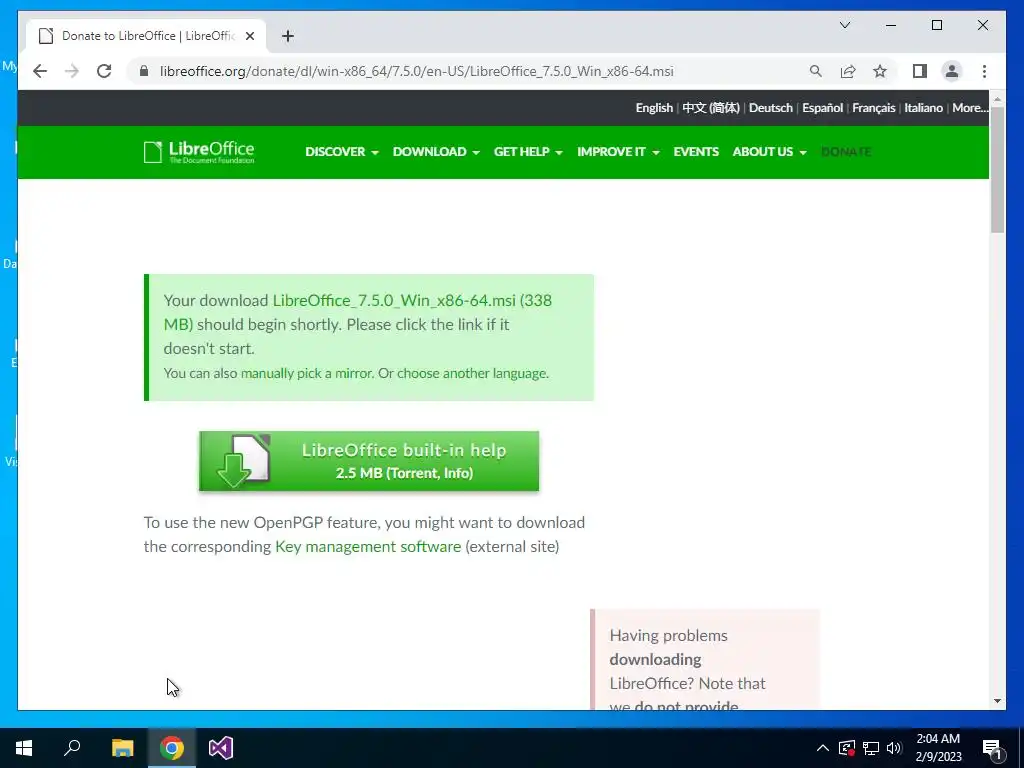Click the address bar URL

click(417, 71)
